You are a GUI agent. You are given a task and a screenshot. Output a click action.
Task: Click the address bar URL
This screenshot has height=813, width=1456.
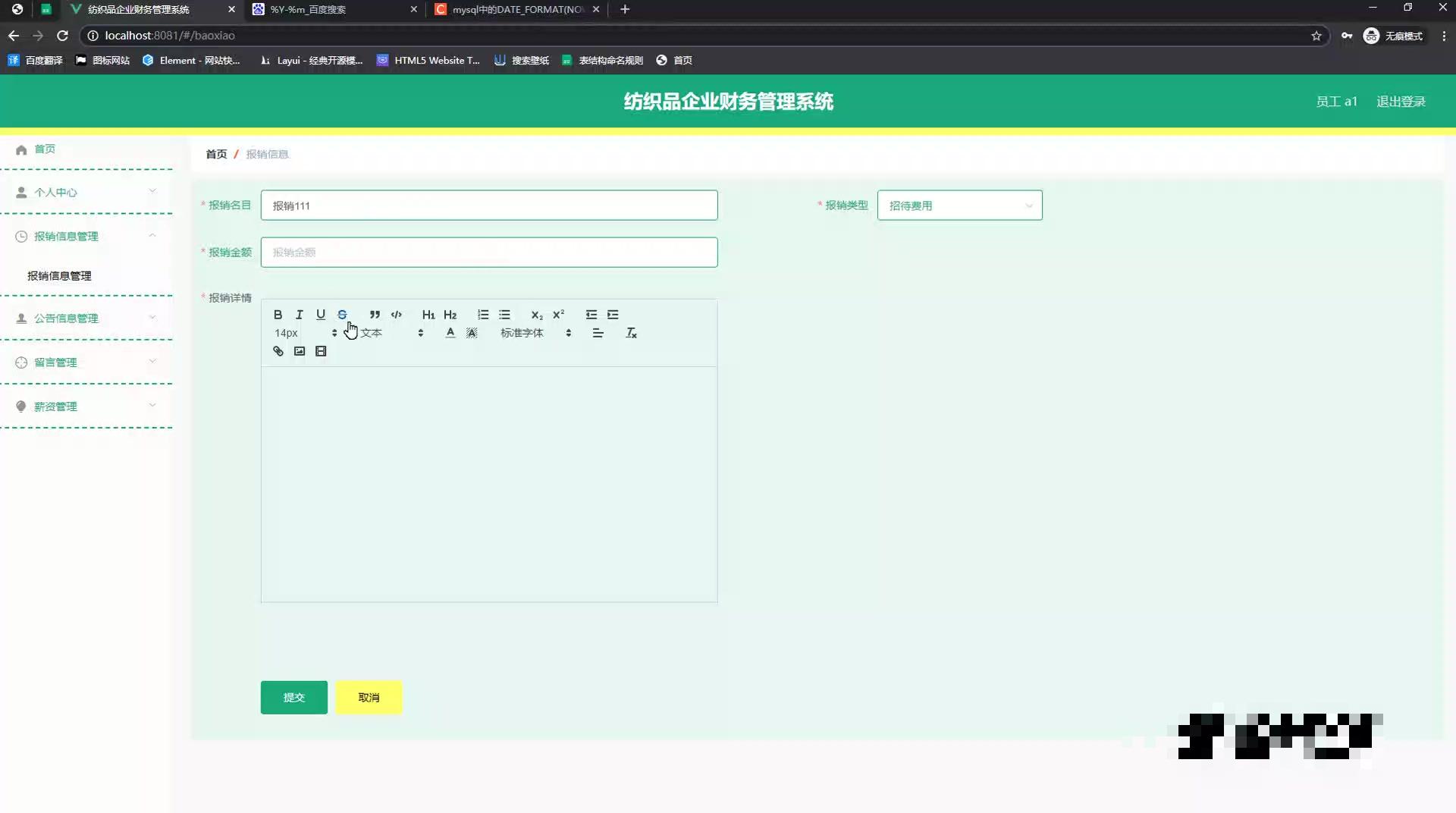tap(170, 36)
